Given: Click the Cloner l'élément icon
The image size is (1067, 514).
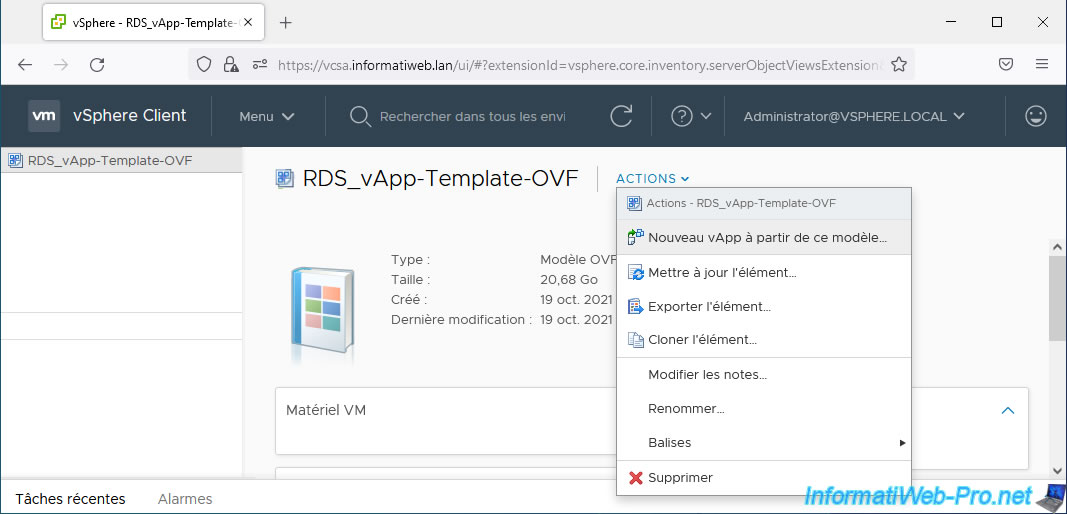Looking at the screenshot, I should [x=636, y=339].
